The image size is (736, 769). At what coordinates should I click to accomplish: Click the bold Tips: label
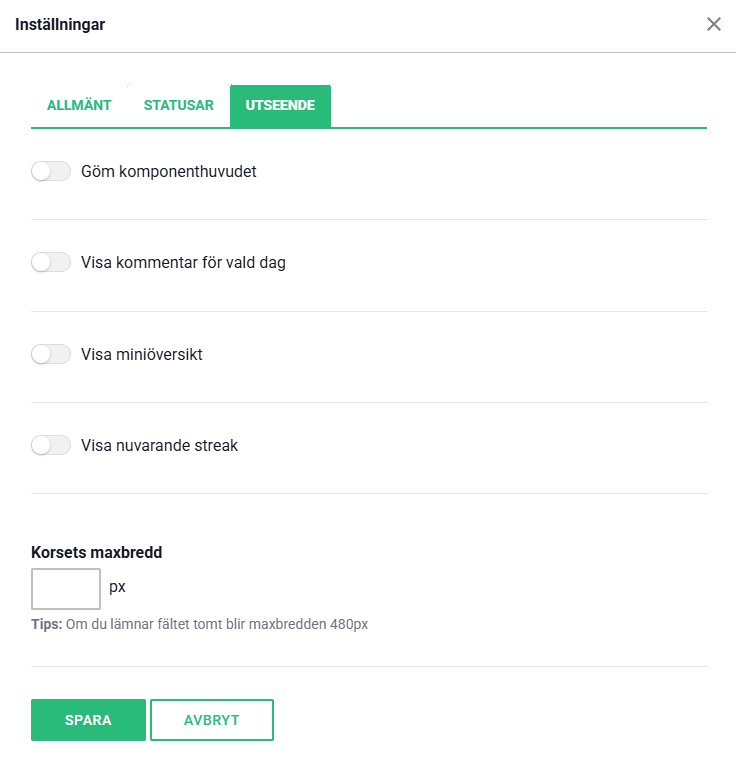pos(47,625)
